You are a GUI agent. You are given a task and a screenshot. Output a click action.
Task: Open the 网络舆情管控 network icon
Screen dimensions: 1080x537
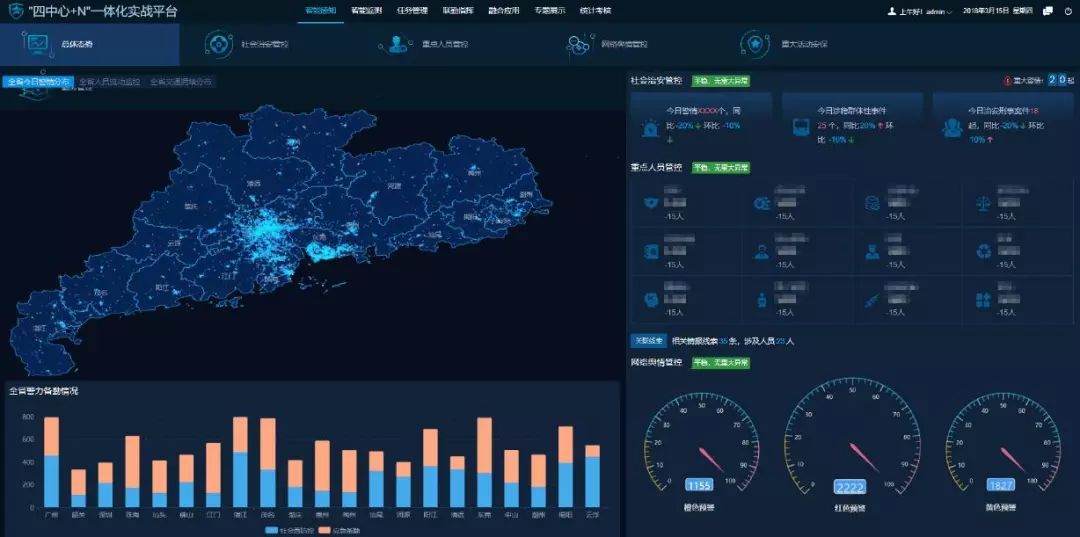click(578, 44)
